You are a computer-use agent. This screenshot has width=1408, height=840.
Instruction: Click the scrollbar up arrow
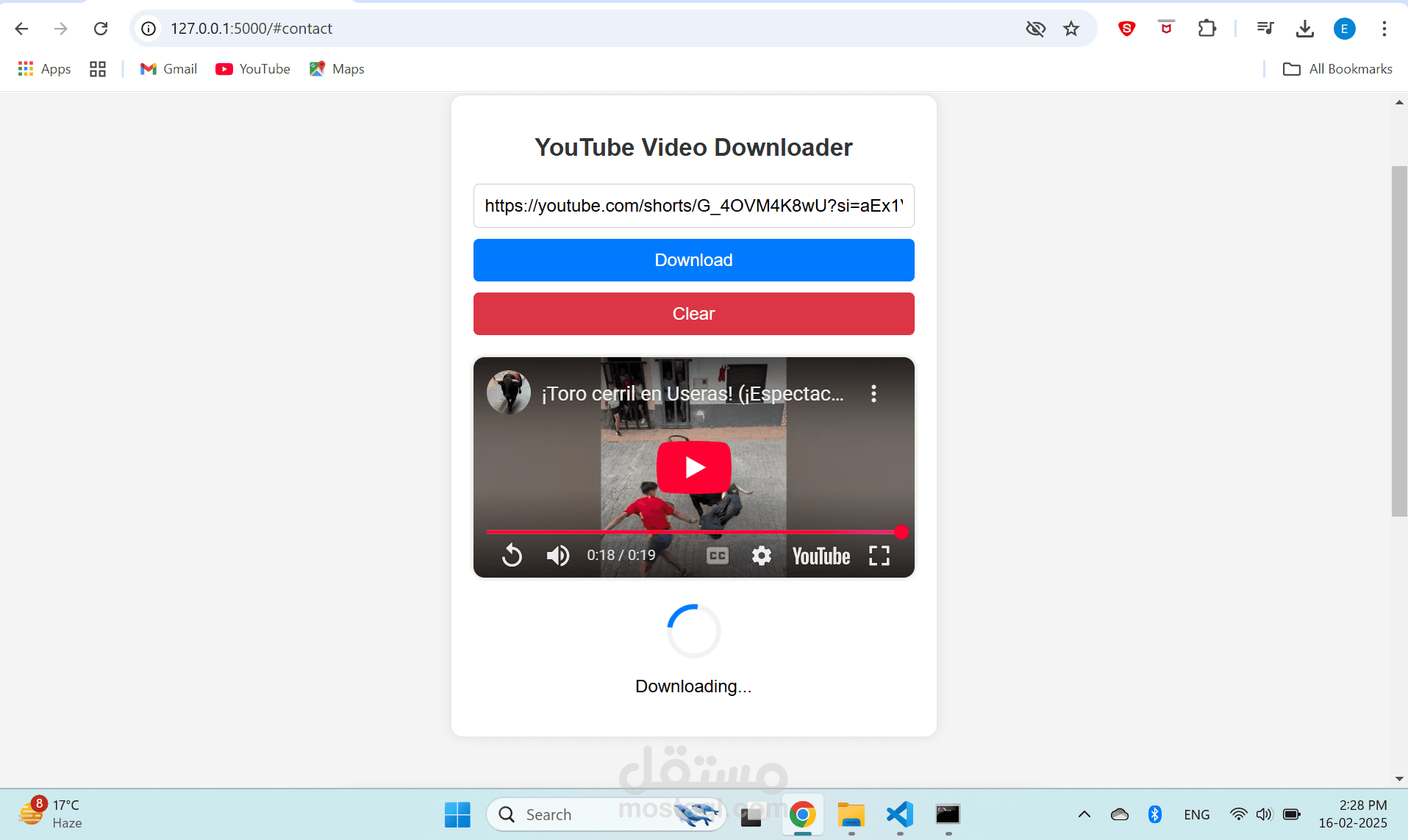click(x=1398, y=103)
